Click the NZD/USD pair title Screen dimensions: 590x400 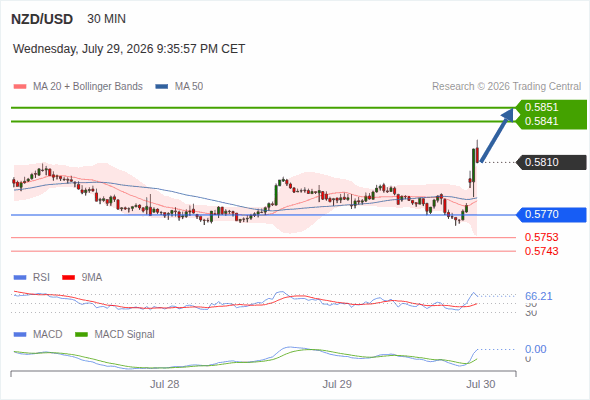click(42, 19)
